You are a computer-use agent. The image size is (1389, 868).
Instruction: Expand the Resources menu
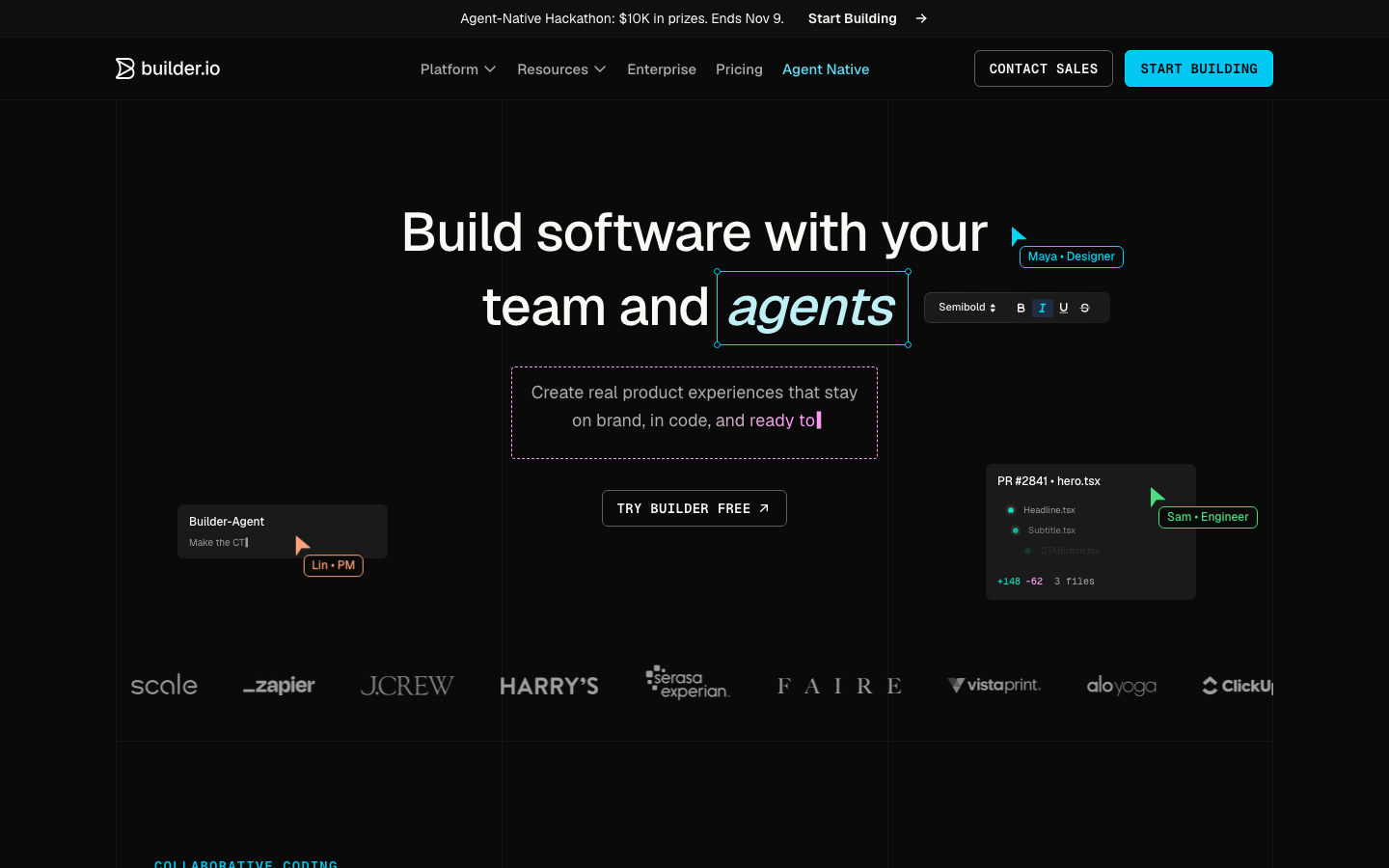[x=561, y=69]
